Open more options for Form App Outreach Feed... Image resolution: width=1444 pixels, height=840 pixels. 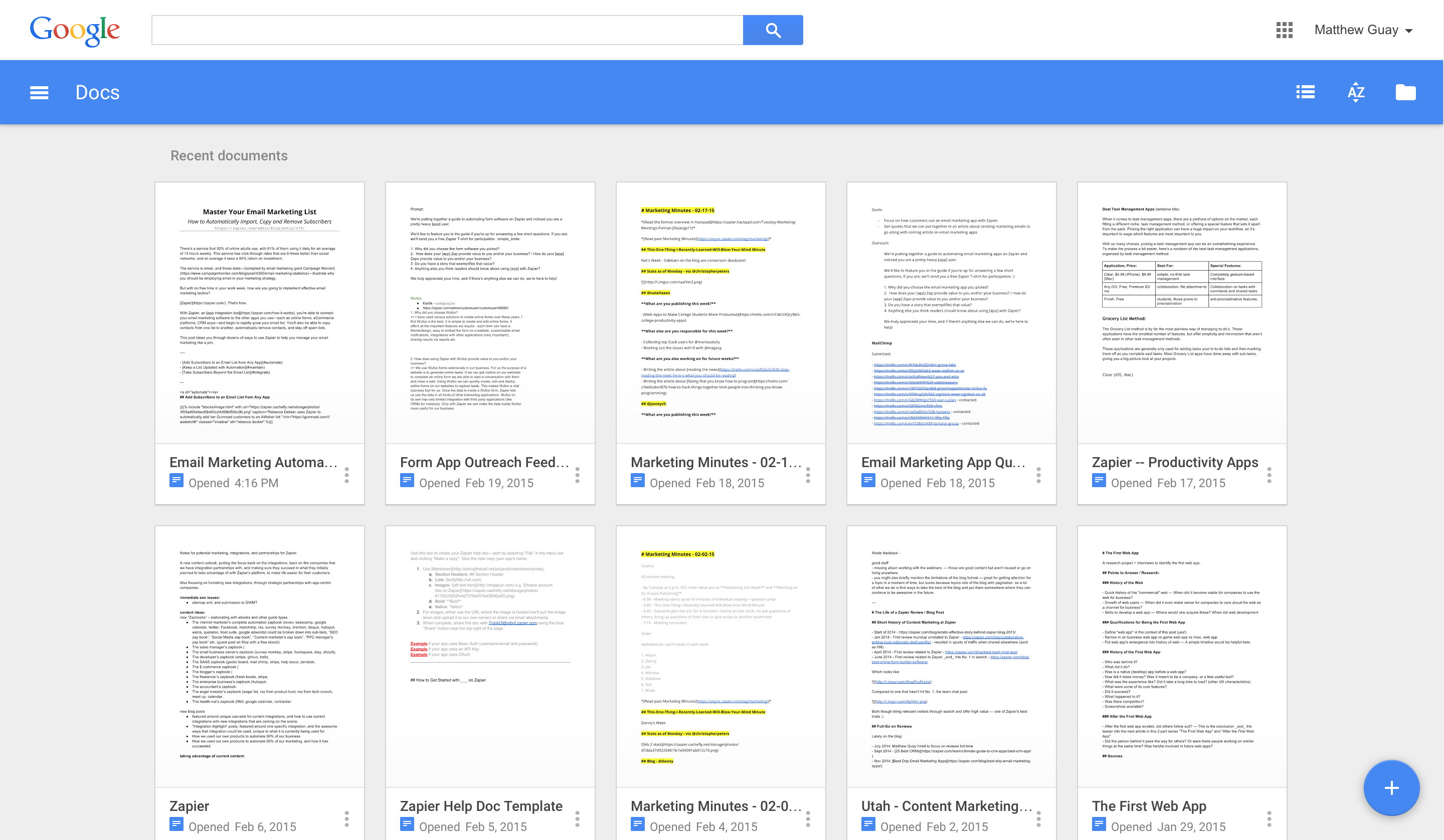577,475
